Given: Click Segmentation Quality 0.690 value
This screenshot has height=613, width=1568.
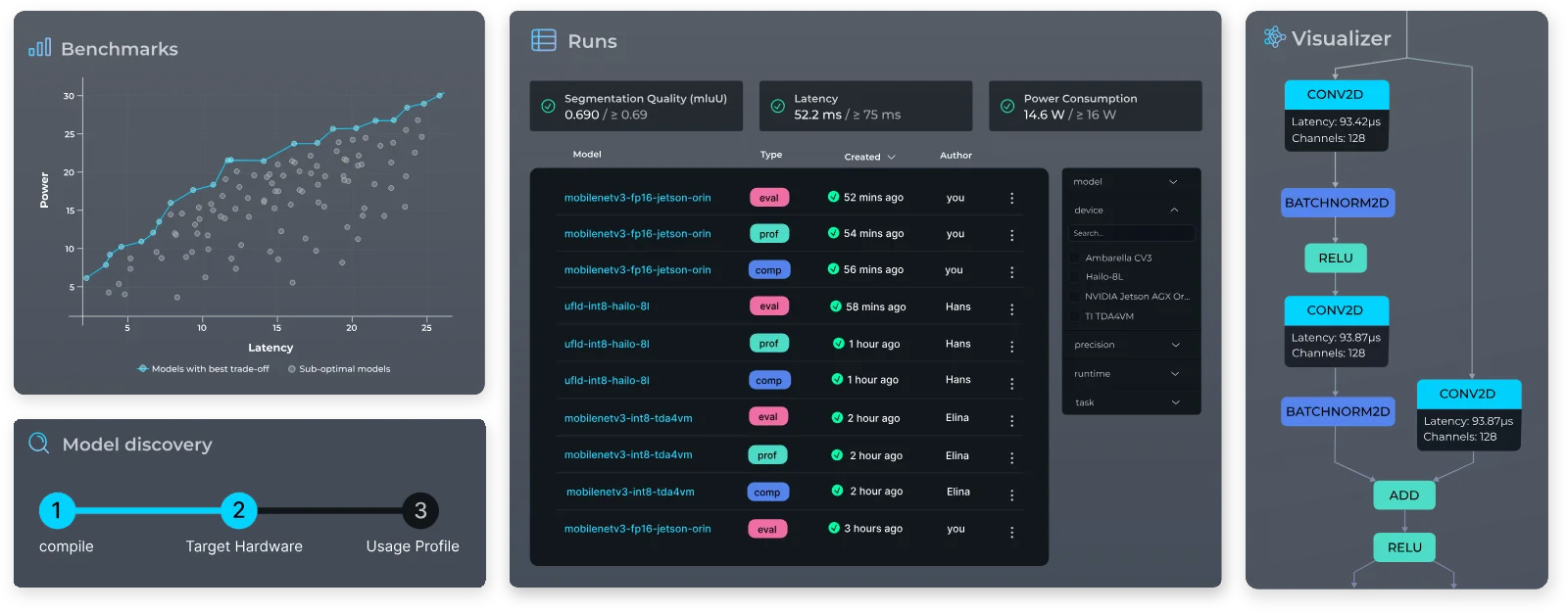Looking at the screenshot, I should coord(581,115).
